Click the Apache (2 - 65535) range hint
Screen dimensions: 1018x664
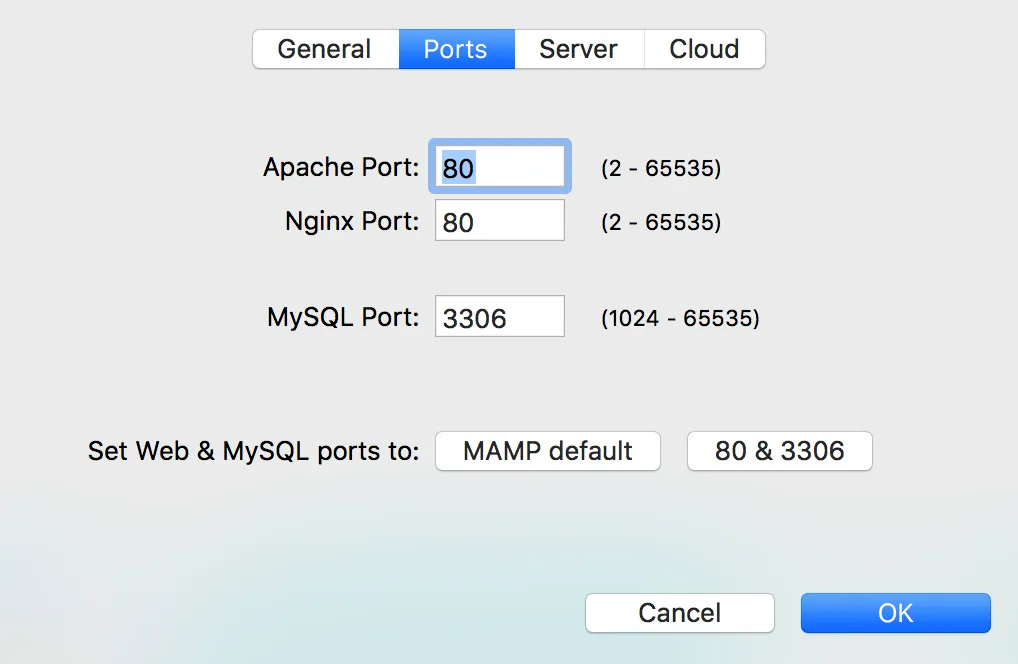[x=661, y=168]
